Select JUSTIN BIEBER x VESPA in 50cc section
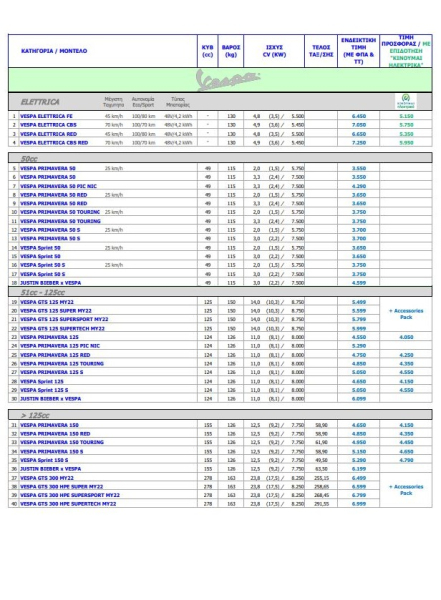Screen dimensions: 441x600 tap(51, 283)
